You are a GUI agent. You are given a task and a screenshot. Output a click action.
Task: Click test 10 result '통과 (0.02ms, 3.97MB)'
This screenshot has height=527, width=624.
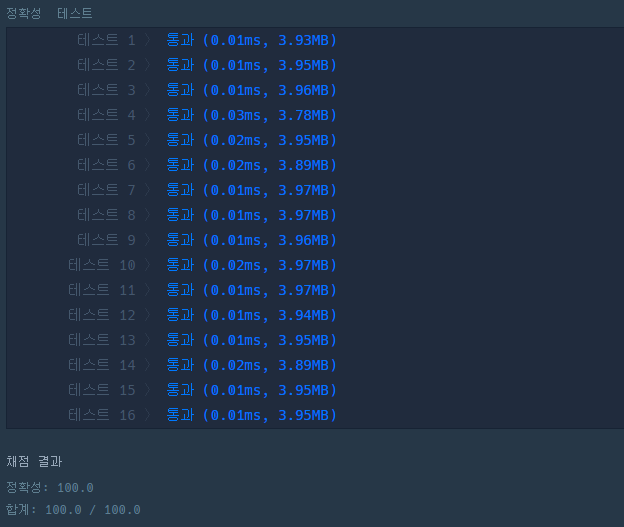[x=252, y=265]
